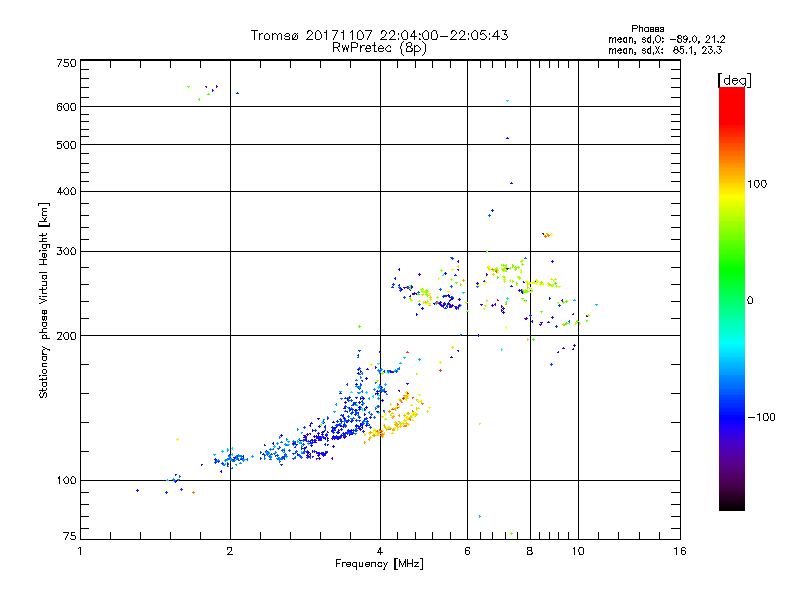The width and height of the screenshot is (800, 600).
Task: Click the y-axis '75' tick label
Action: click(69, 536)
